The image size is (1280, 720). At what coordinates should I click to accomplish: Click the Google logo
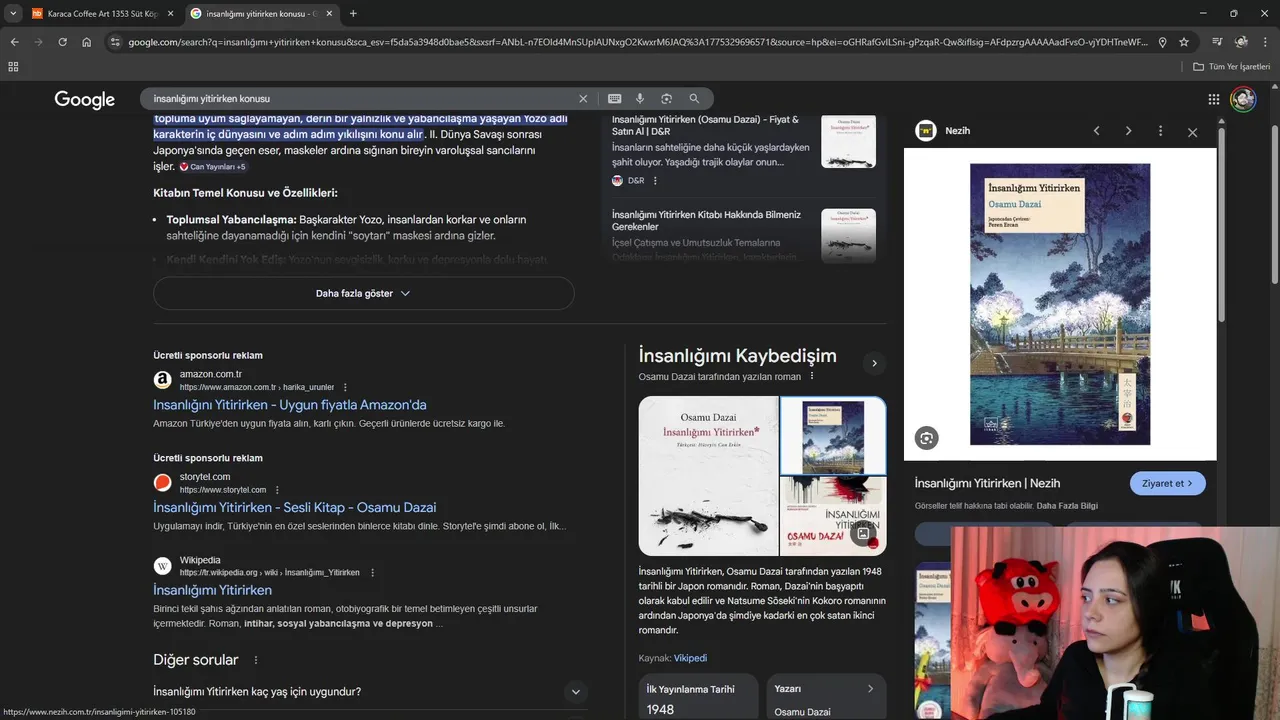pos(85,99)
